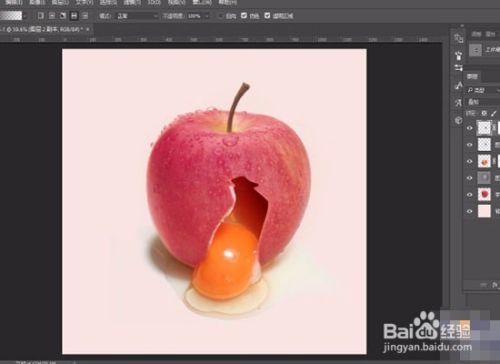500x364 pixels.
Task: Open the gradient picker dropdown arrow
Action: 25,16
